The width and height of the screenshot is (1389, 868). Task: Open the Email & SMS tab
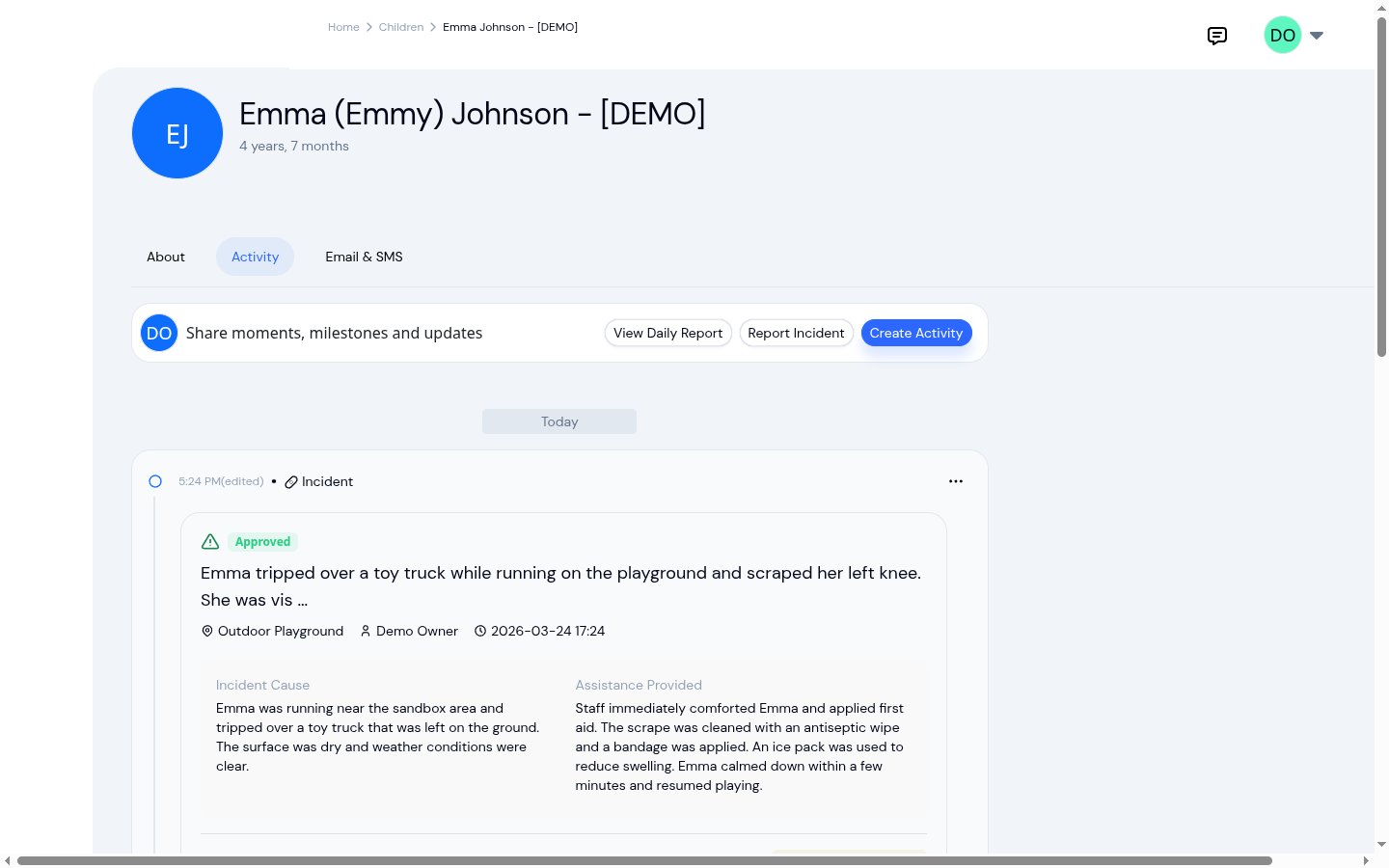(x=364, y=257)
